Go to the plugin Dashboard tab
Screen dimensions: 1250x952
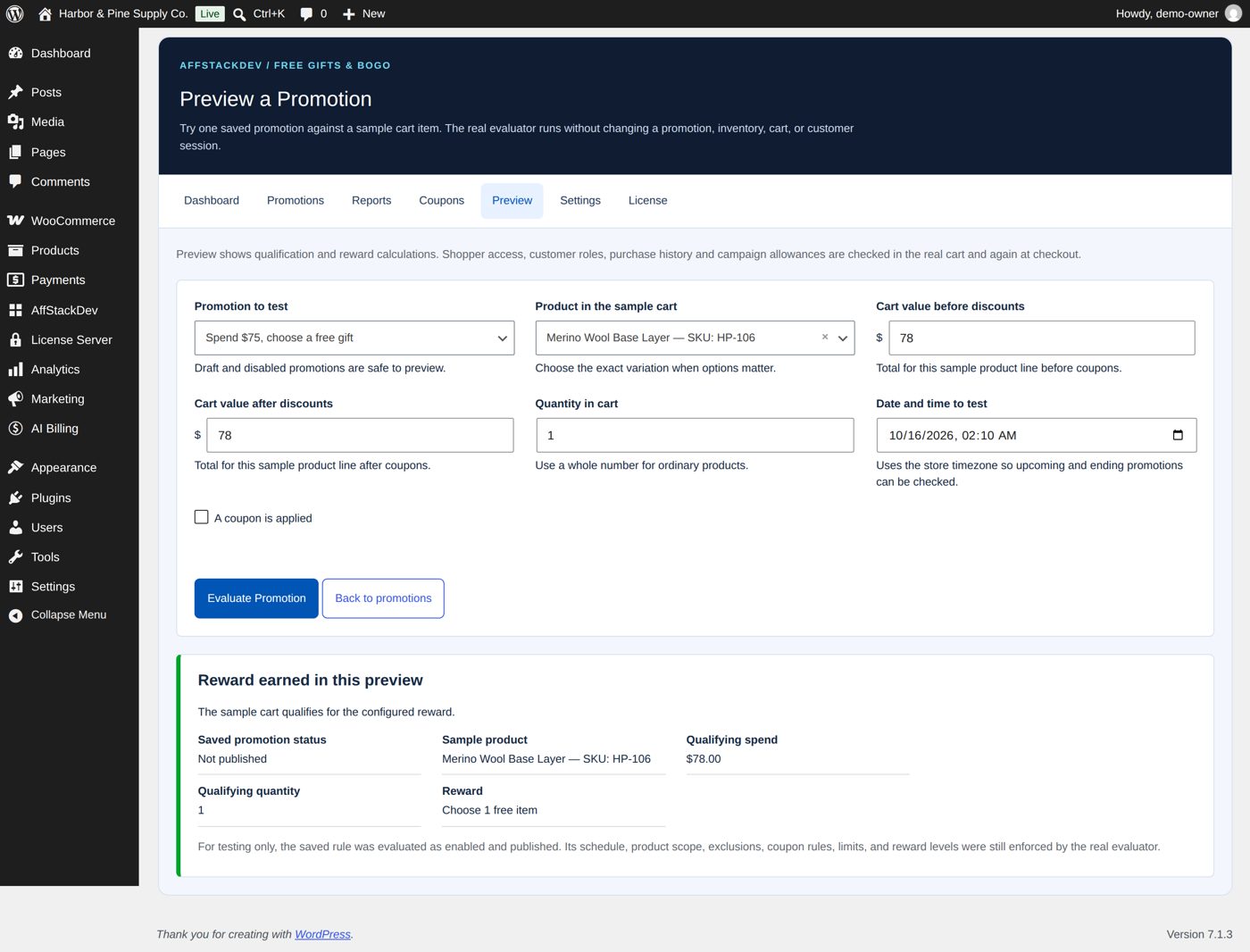212,200
